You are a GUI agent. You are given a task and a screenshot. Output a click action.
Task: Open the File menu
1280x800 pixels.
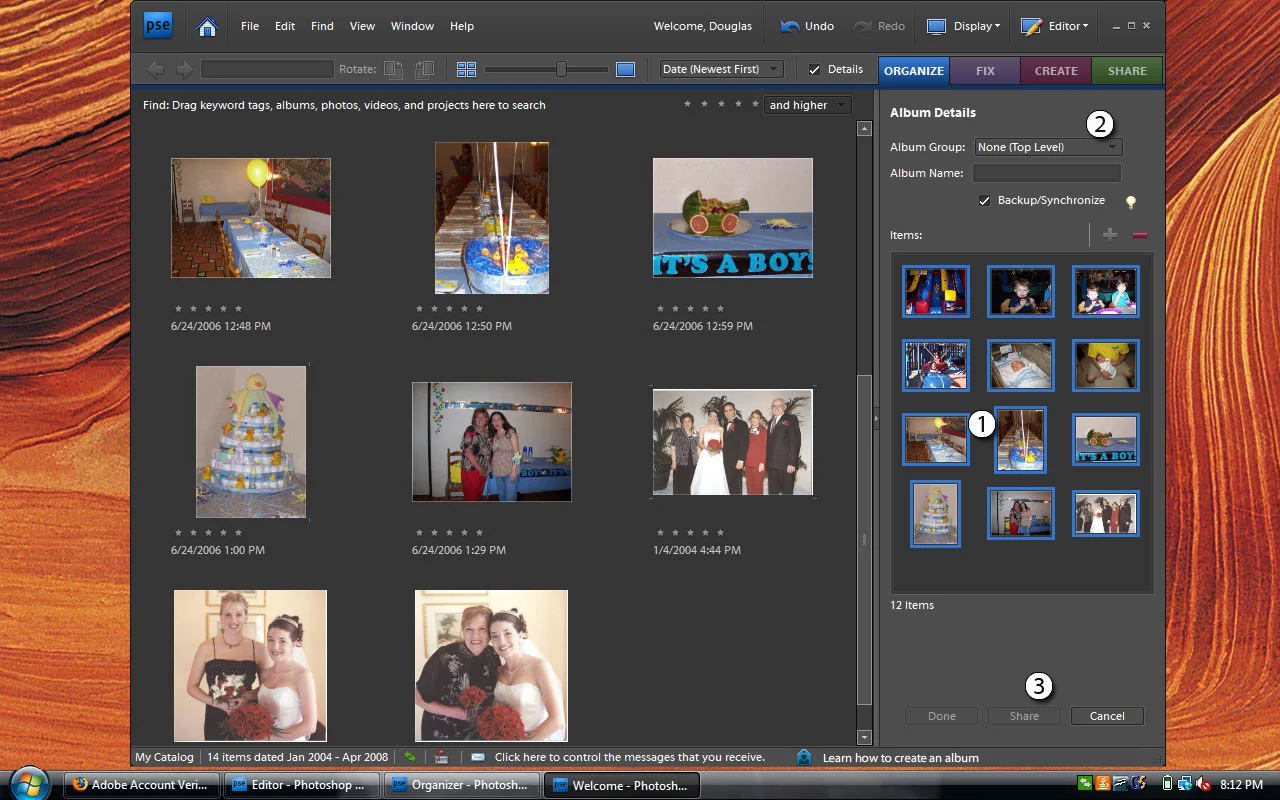pyautogui.click(x=250, y=26)
